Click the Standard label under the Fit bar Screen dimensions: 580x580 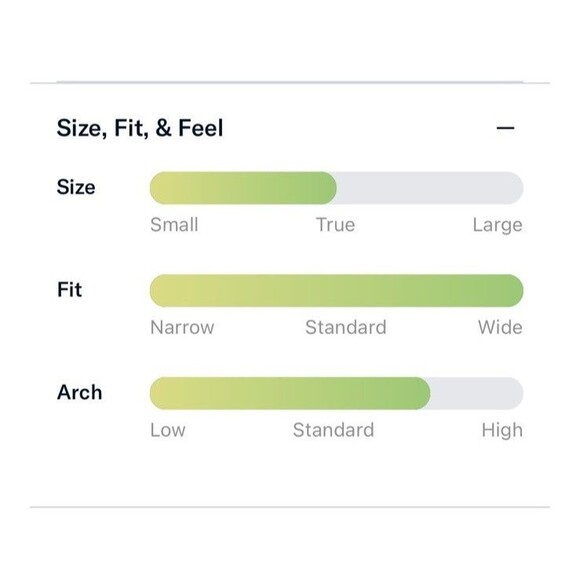point(346,327)
